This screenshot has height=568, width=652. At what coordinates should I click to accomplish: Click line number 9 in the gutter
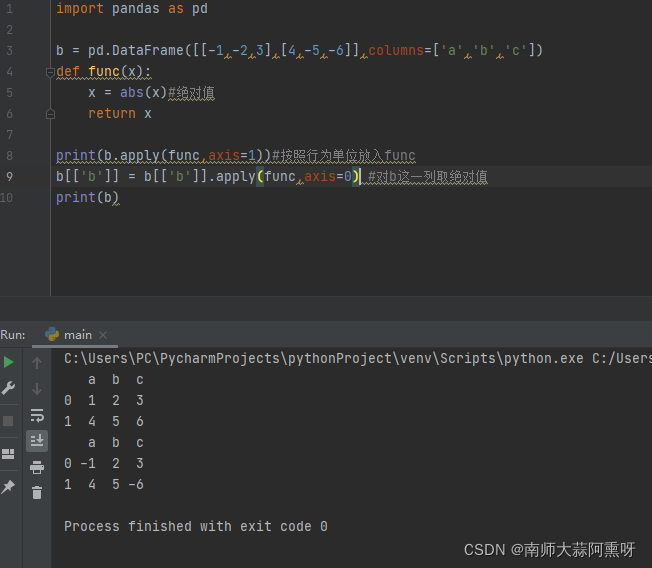point(10,176)
